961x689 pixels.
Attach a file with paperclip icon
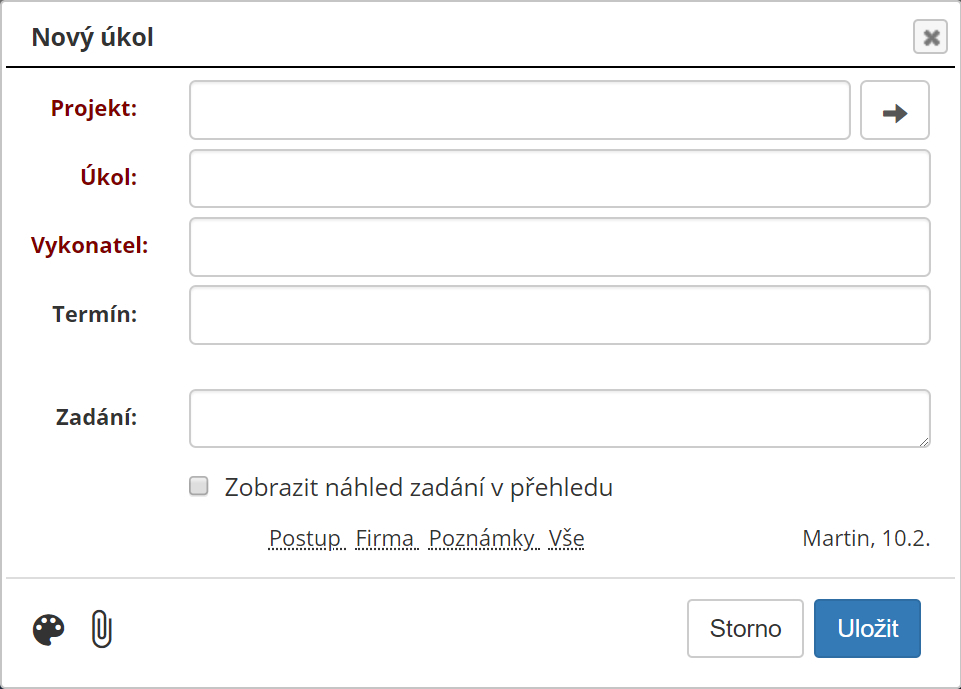pos(102,629)
